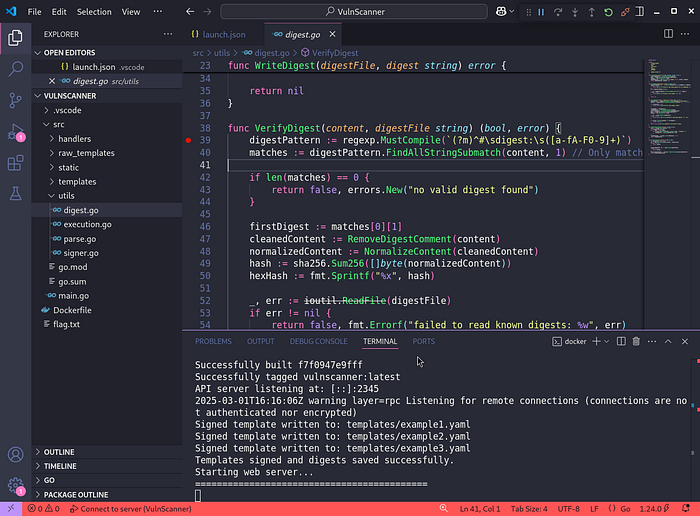Split the editor to the right
The height and width of the screenshot is (516, 700).
(x=668, y=34)
